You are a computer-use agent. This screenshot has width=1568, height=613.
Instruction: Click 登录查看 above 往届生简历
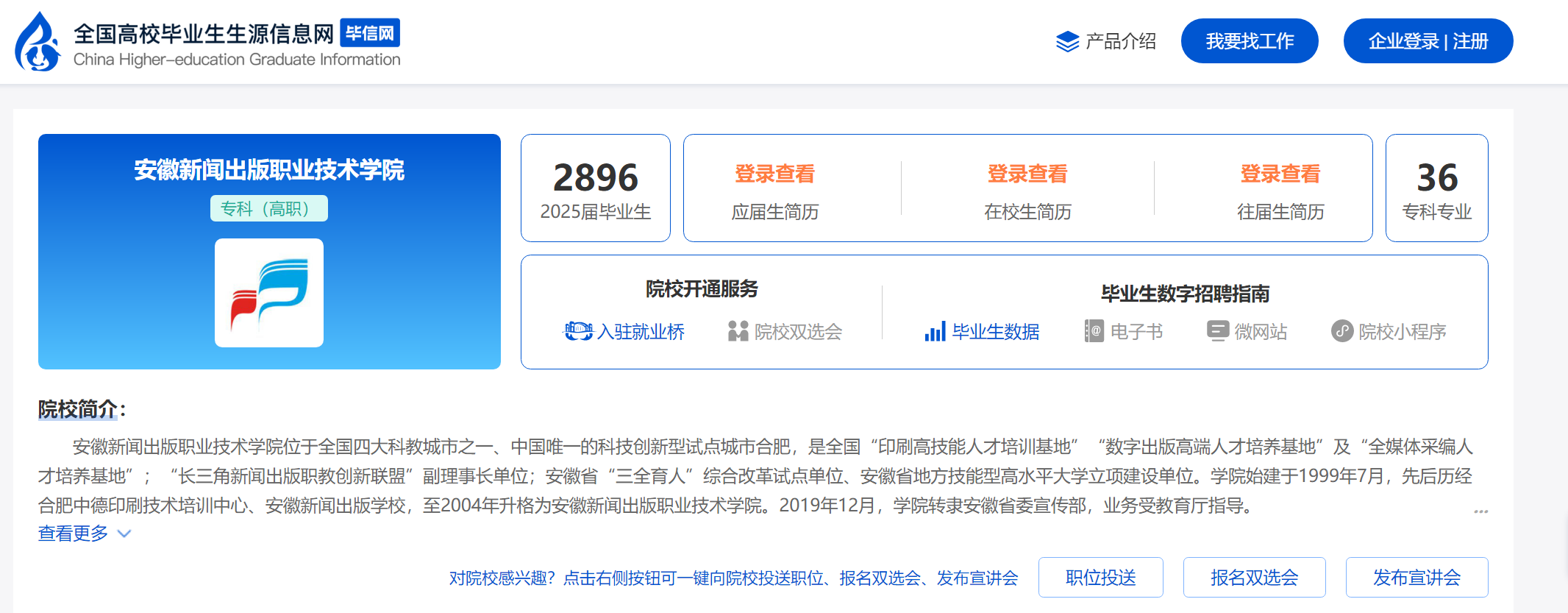click(1280, 174)
